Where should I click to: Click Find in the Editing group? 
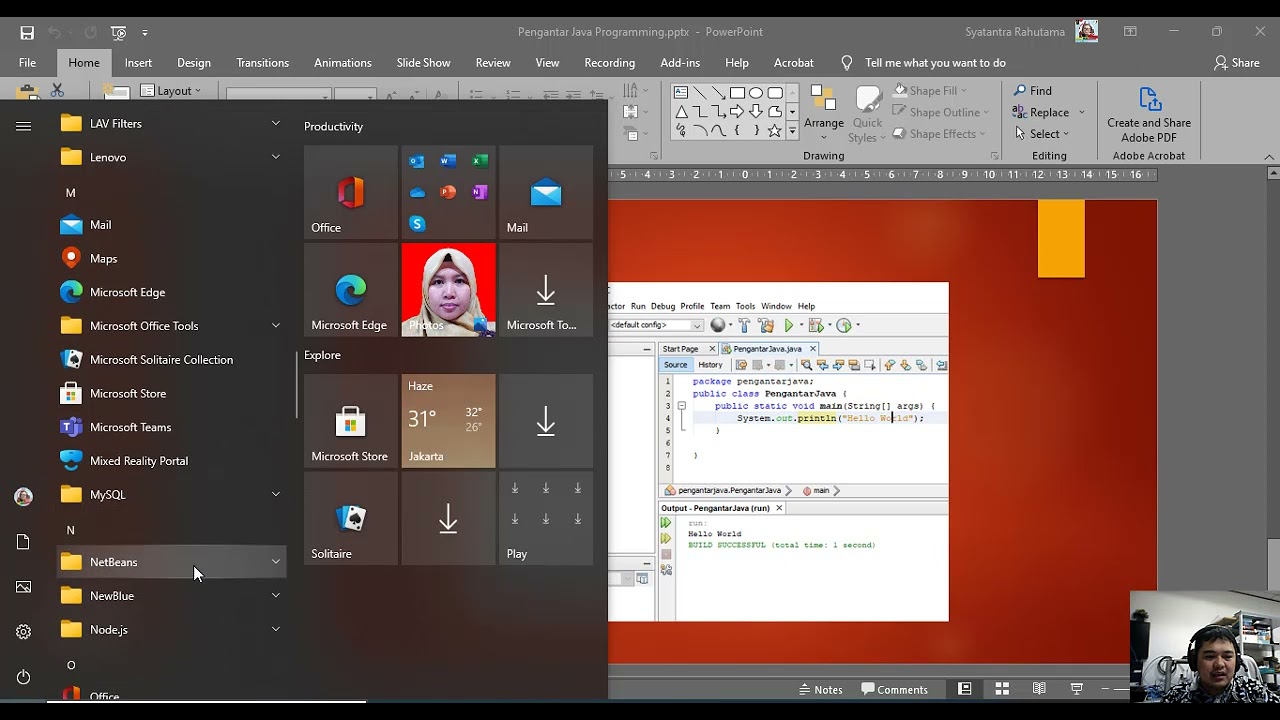1032,91
